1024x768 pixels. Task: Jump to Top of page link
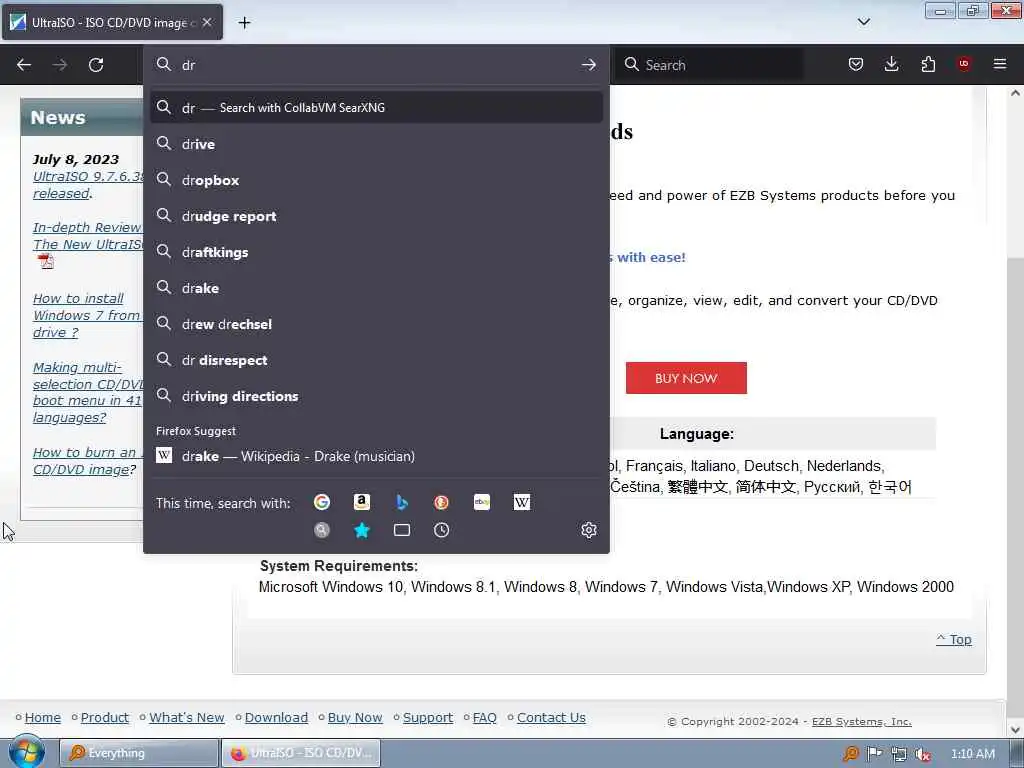pyautogui.click(x=954, y=639)
